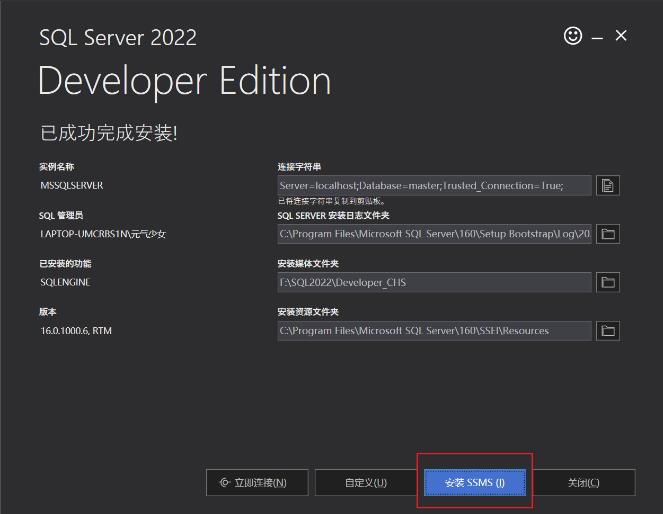663x514 pixels.
Task: Copy the connection string with the copy icon
Action: point(608,186)
